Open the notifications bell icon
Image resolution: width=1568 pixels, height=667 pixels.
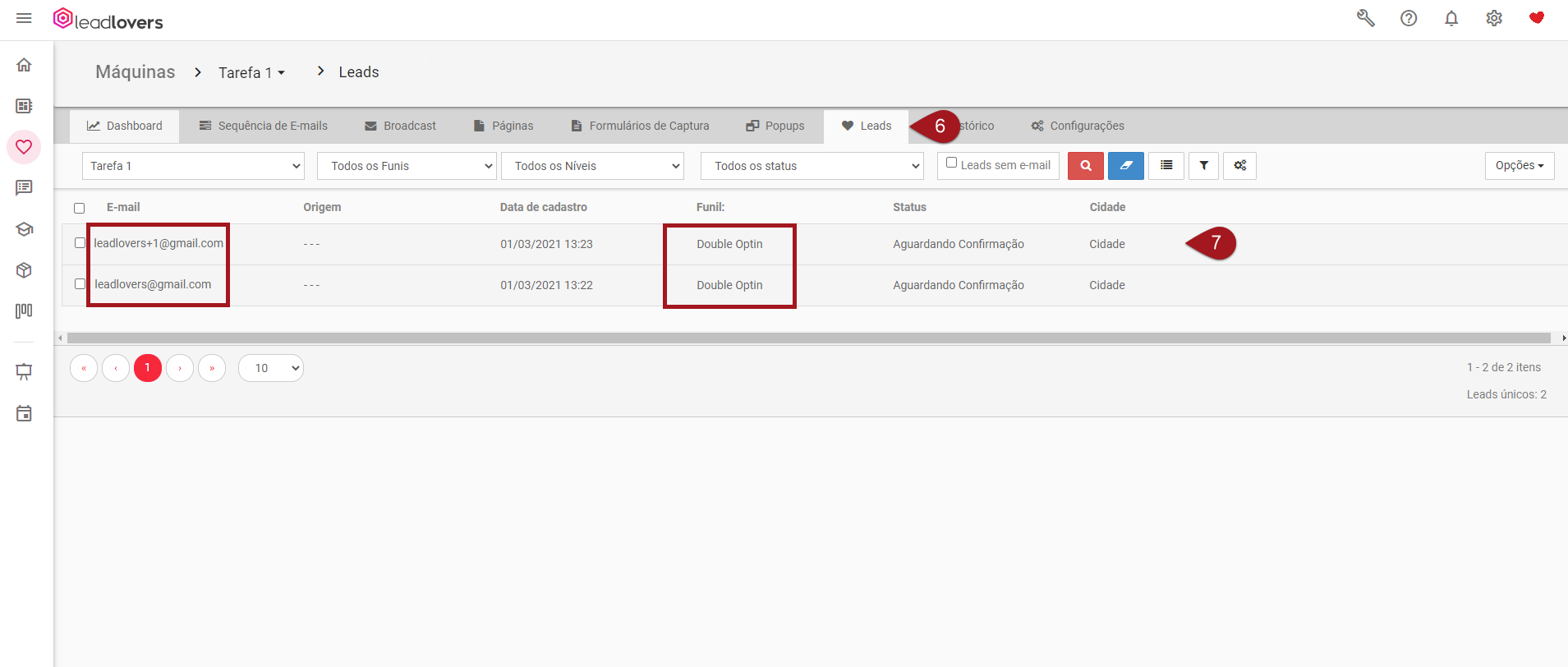tap(1451, 18)
